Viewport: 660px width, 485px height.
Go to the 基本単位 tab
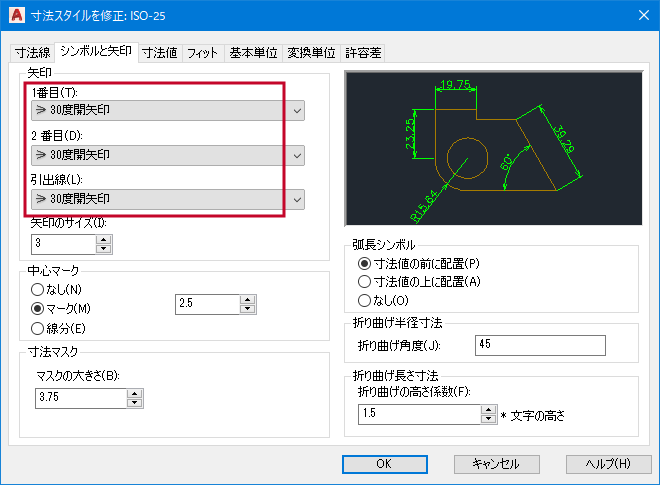pos(253,53)
